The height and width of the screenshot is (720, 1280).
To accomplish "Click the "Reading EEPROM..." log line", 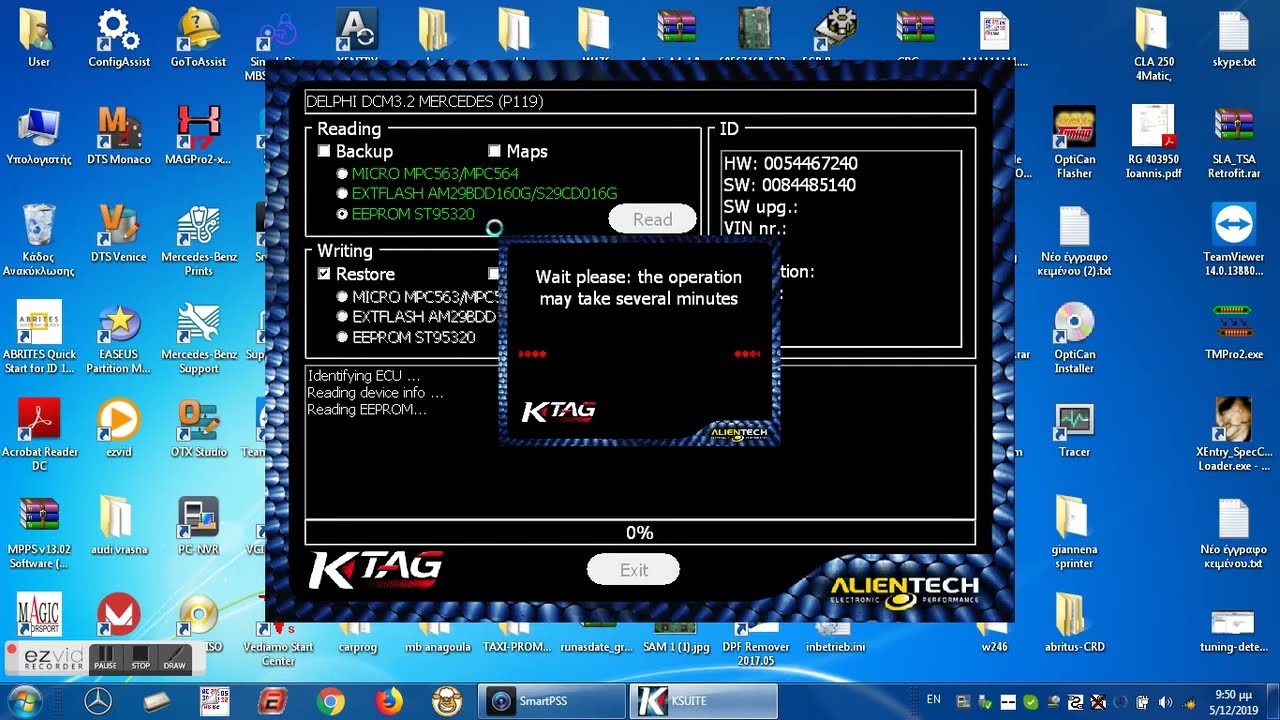I will click(367, 409).
